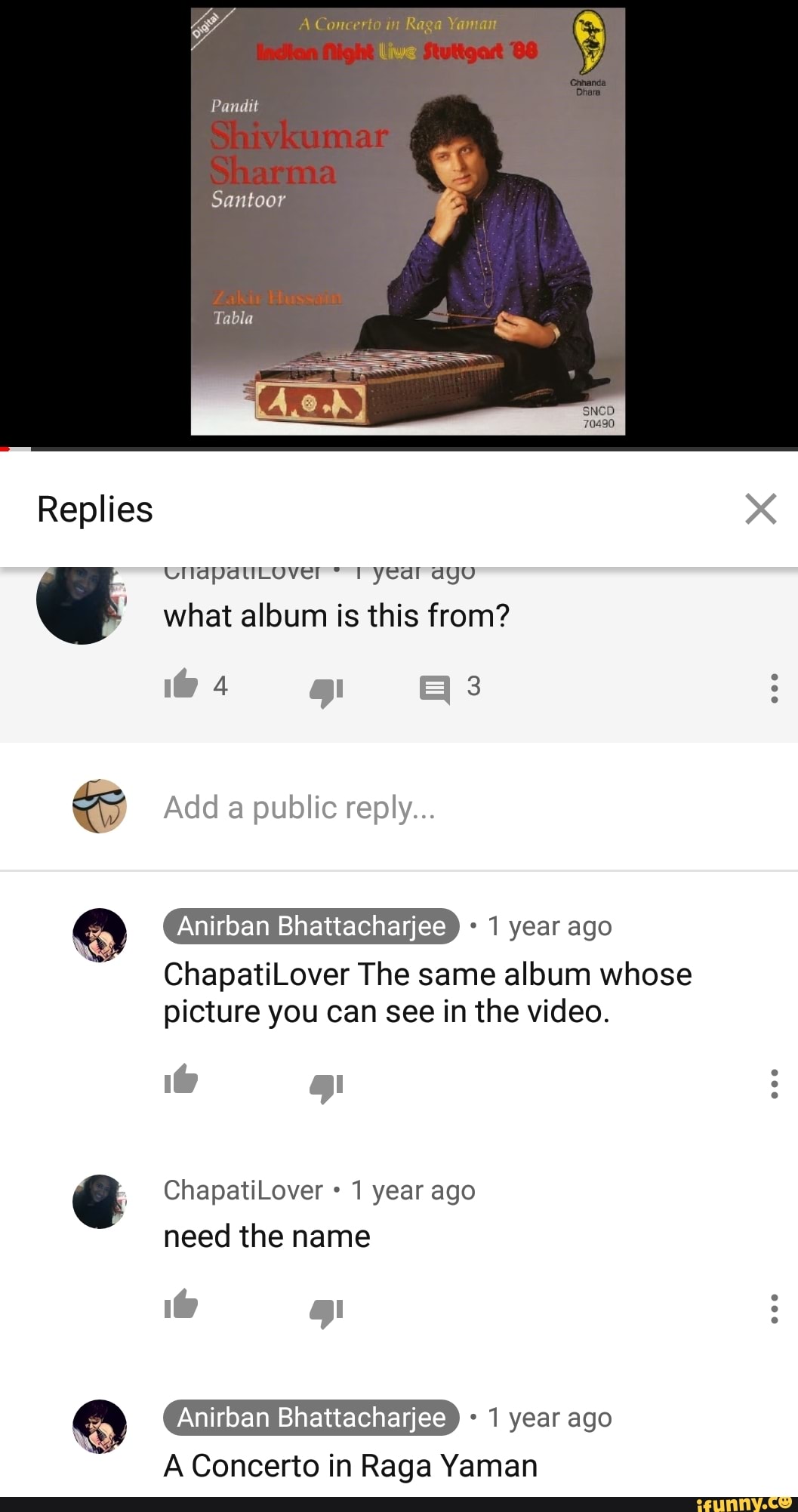Close the Replies panel with the X
Image resolution: width=798 pixels, height=1512 pixels.
[x=760, y=509]
